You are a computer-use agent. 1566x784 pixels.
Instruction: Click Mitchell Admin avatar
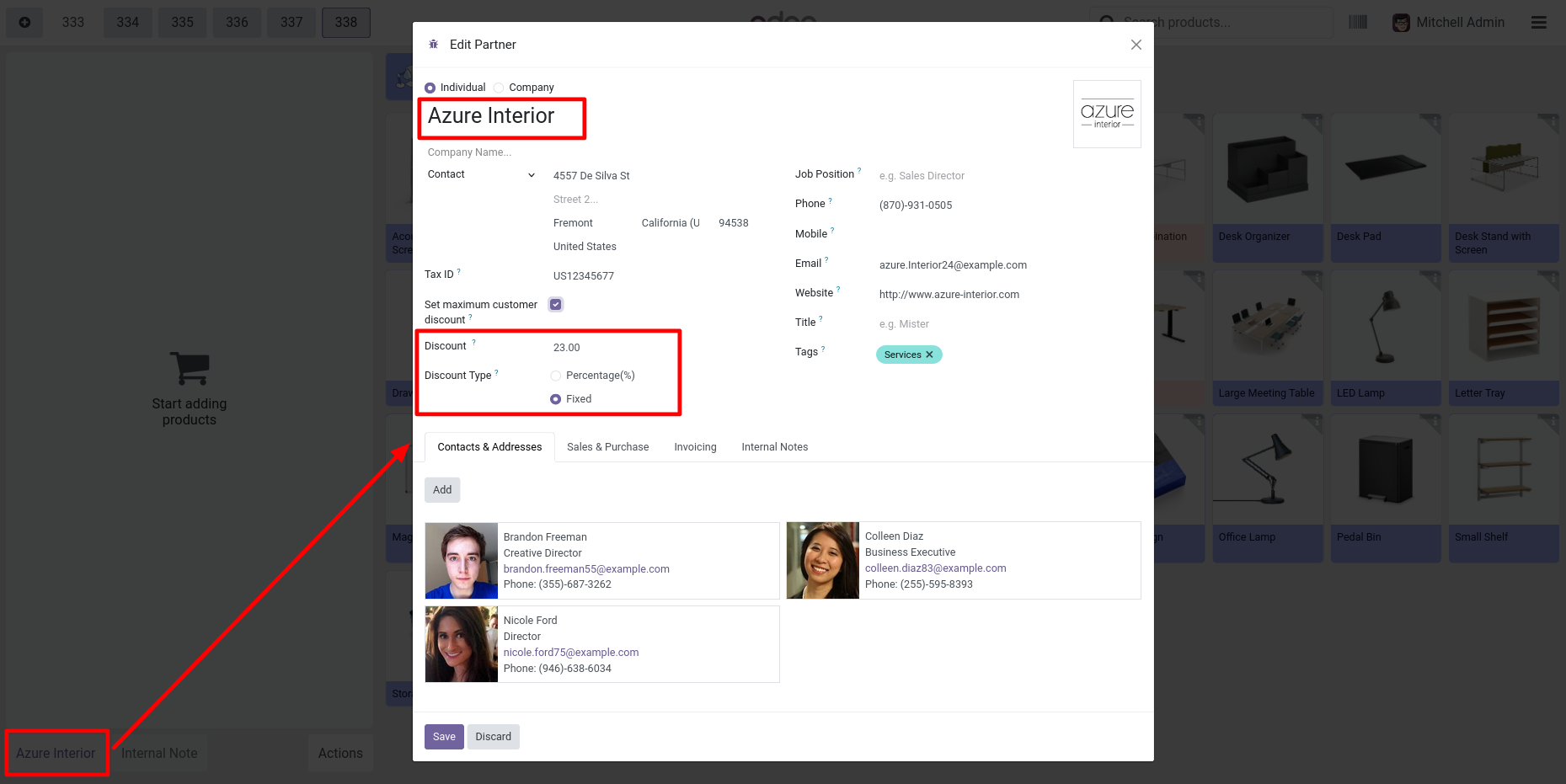1401,23
